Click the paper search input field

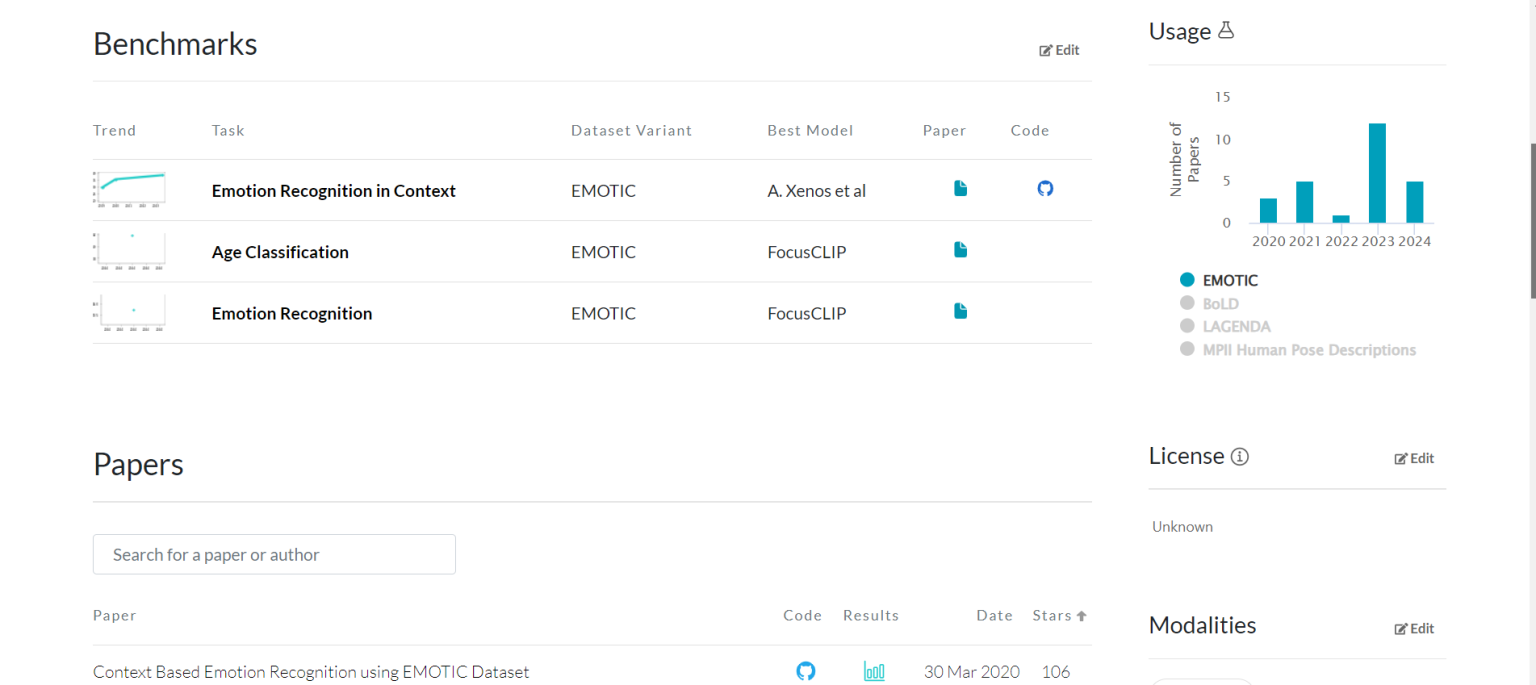tap(273, 554)
